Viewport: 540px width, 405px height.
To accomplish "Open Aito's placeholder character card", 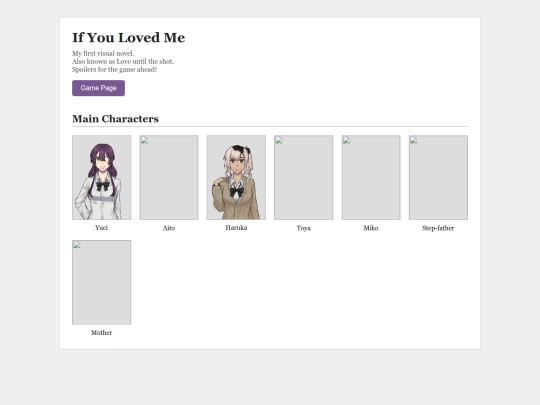I will click(x=169, y=177).
